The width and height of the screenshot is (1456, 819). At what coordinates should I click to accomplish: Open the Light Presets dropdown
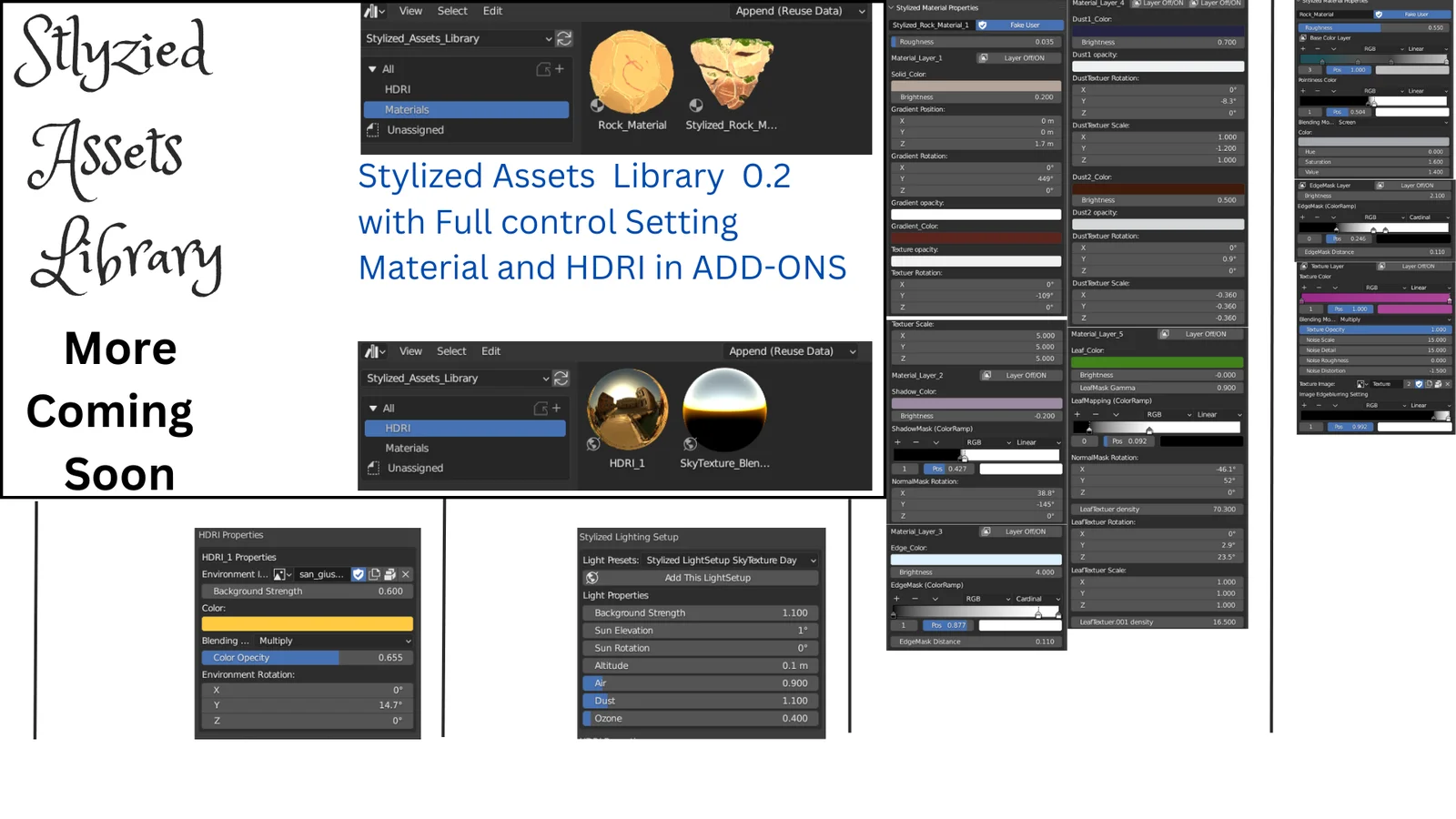coord(730,561)
